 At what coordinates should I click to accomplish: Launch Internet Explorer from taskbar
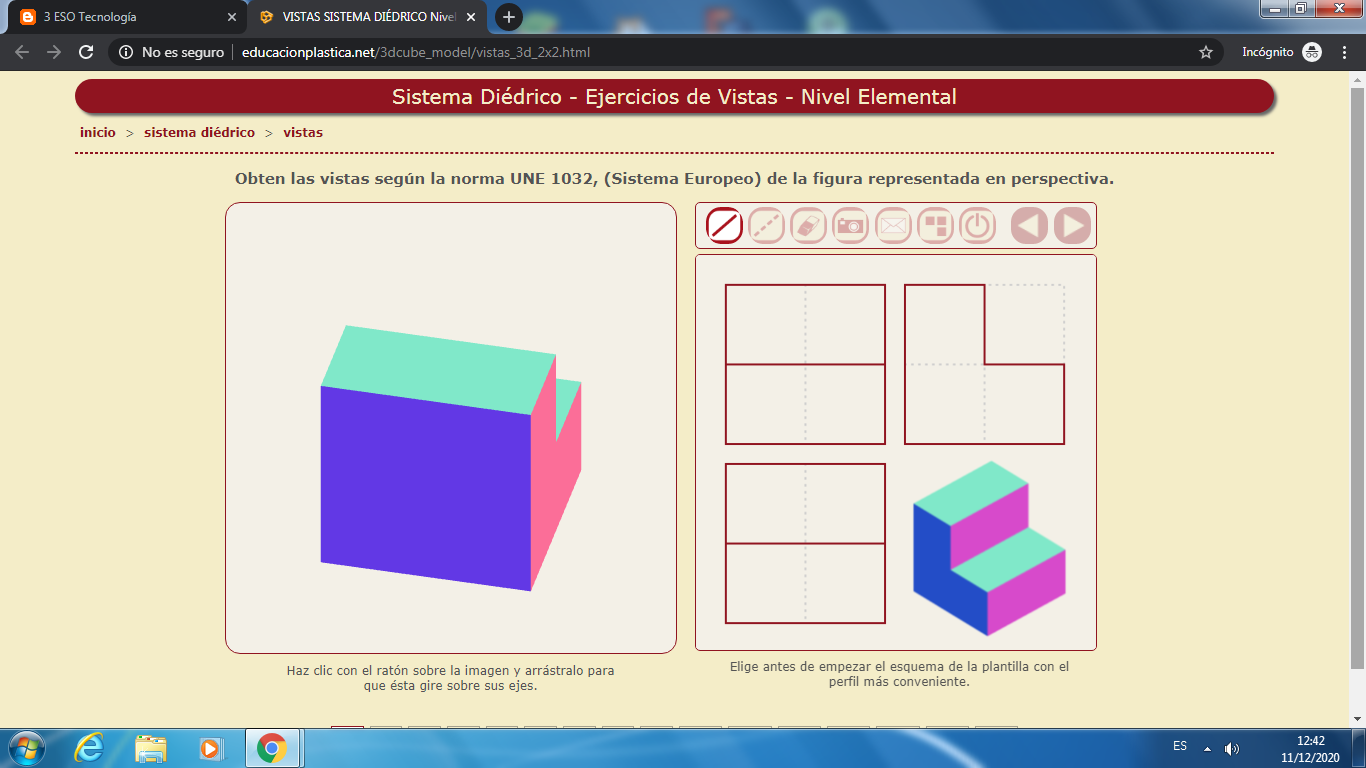(89, 748)
